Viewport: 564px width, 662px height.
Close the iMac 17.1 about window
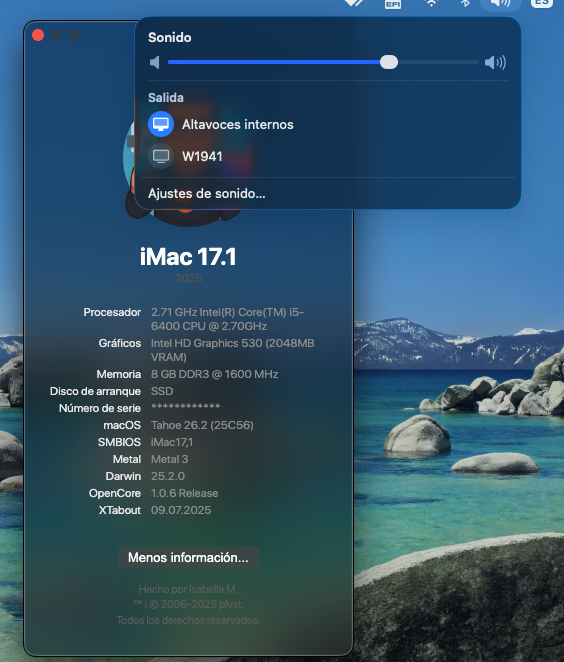(x=38, y=35)
